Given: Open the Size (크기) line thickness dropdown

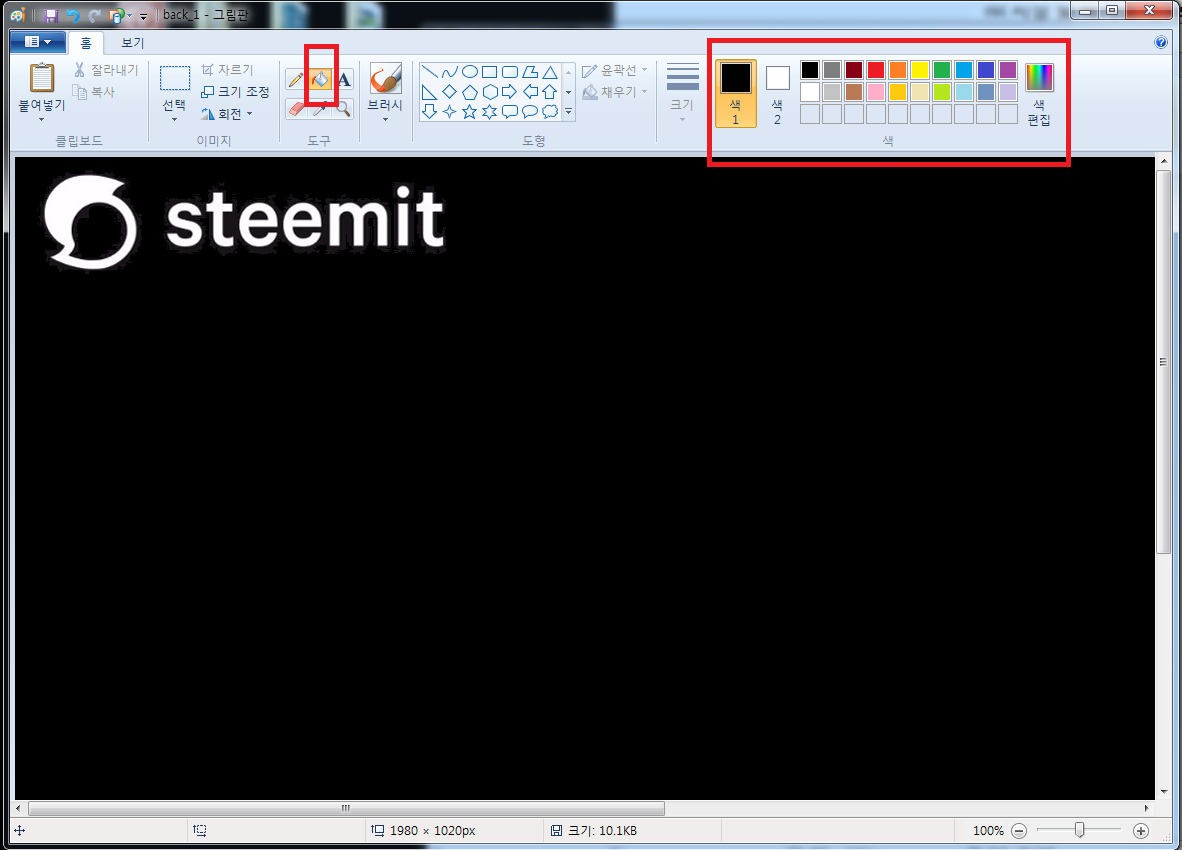Looking at the screenshot, I should [x=682, y=92].
